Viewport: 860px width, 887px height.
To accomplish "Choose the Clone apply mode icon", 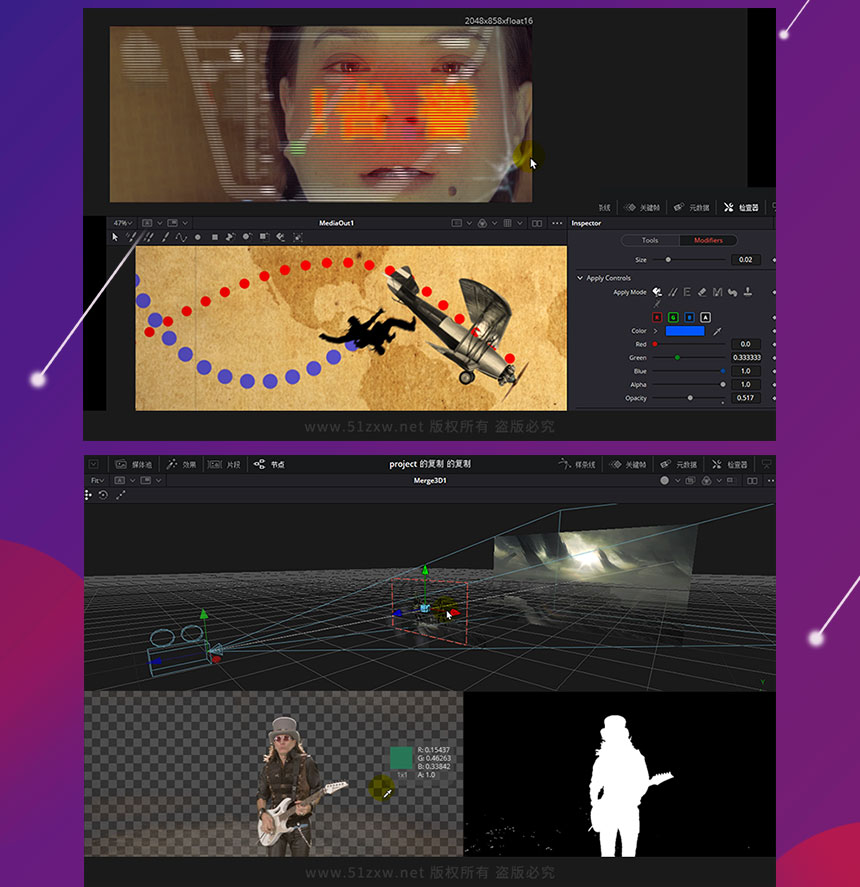I will click(x=673, y=292).
